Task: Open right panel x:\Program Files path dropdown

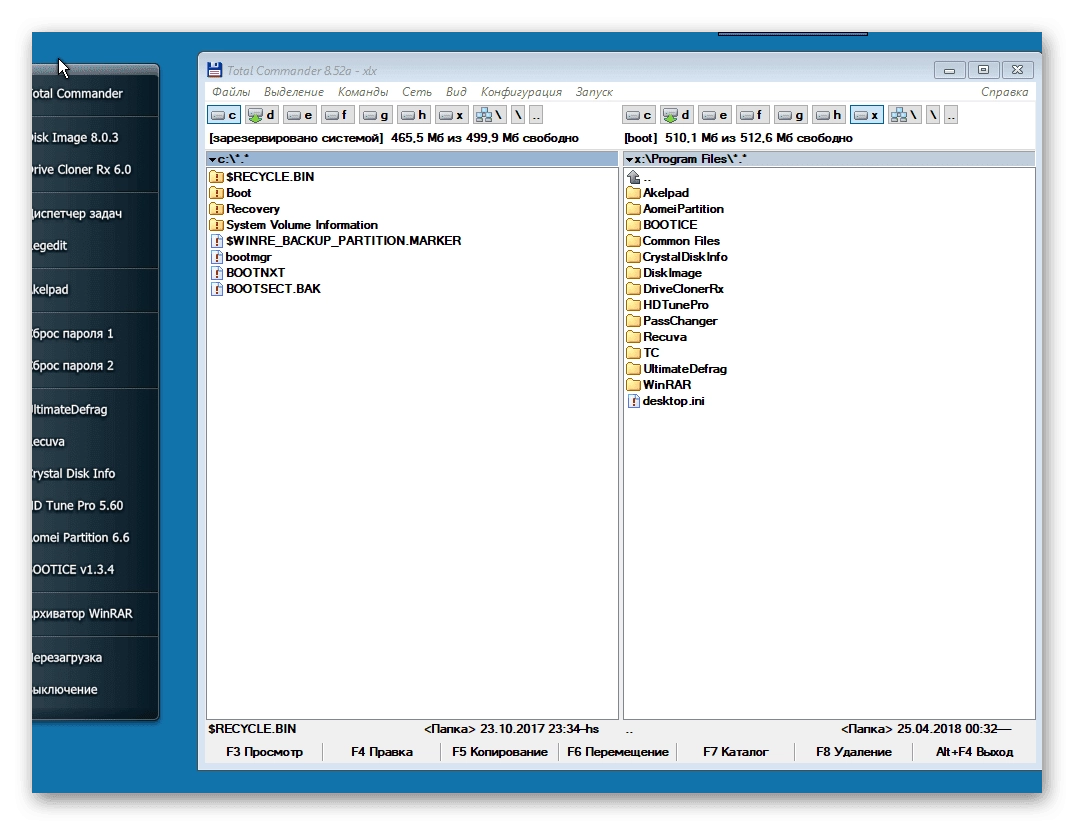Action: click(x=629, y=159)
